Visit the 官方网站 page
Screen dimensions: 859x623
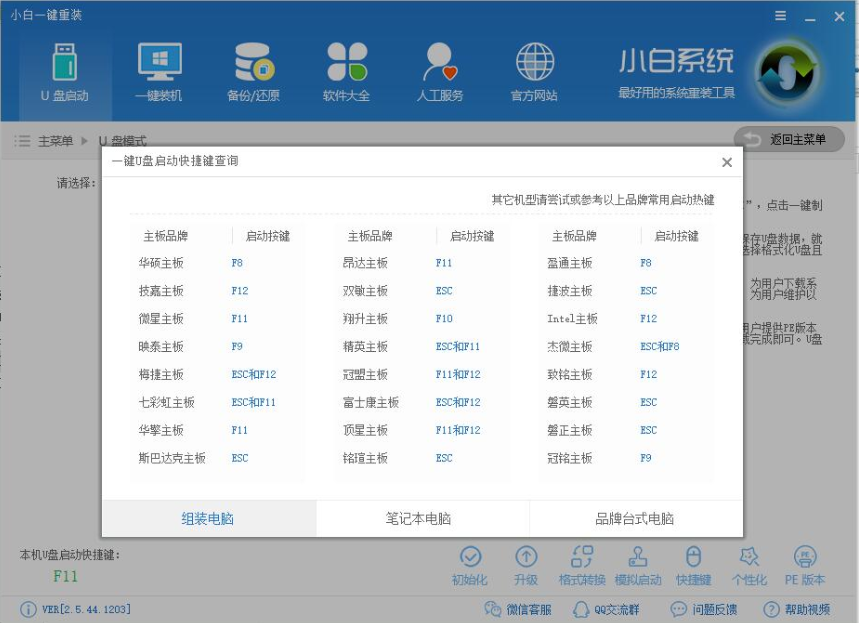536,72
